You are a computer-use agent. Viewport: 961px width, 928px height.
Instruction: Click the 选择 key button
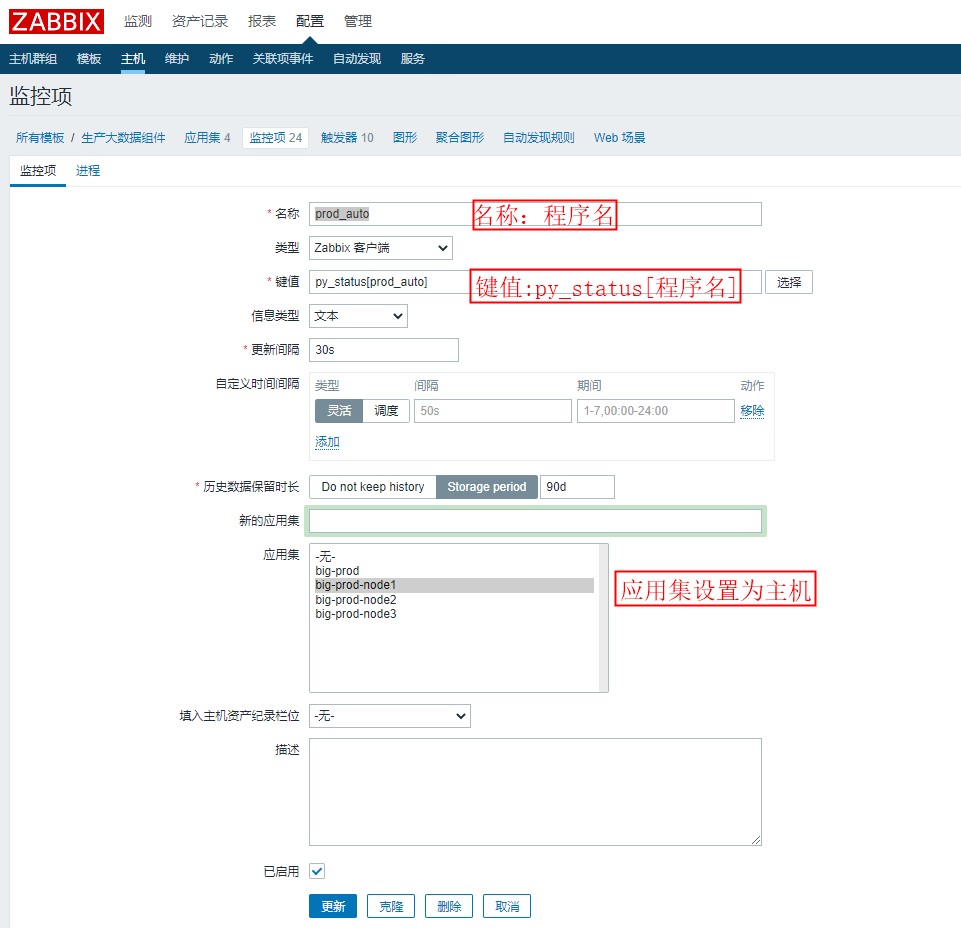[789, 282]
